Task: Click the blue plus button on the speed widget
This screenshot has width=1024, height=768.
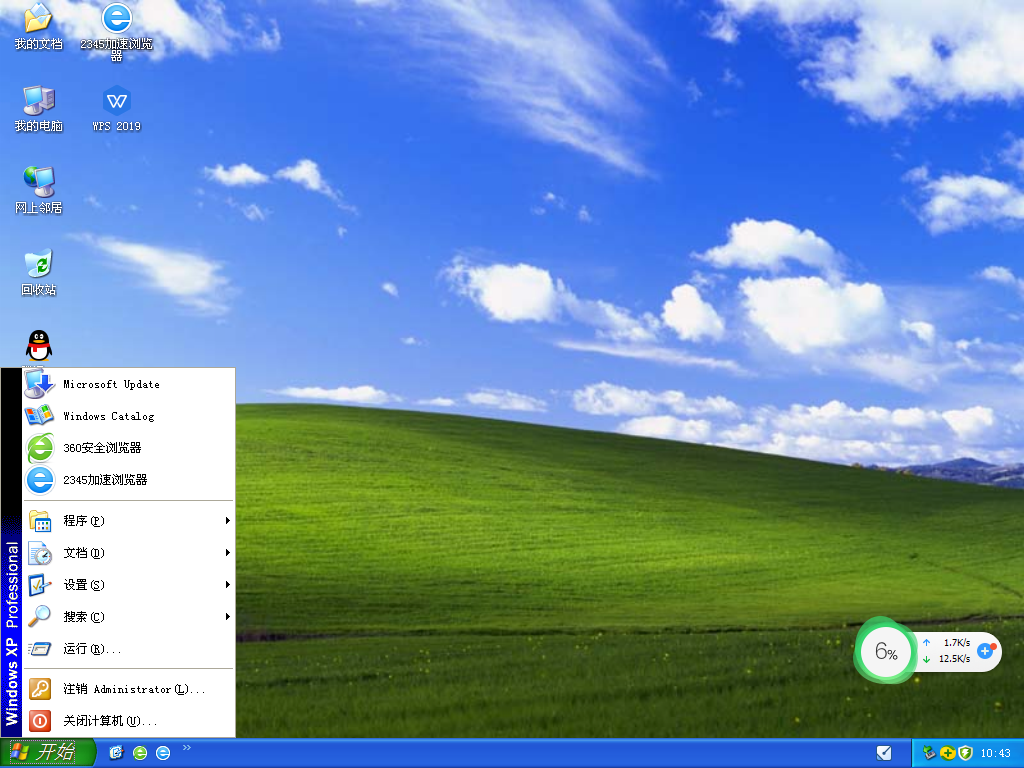Action: tap(985, 650)
